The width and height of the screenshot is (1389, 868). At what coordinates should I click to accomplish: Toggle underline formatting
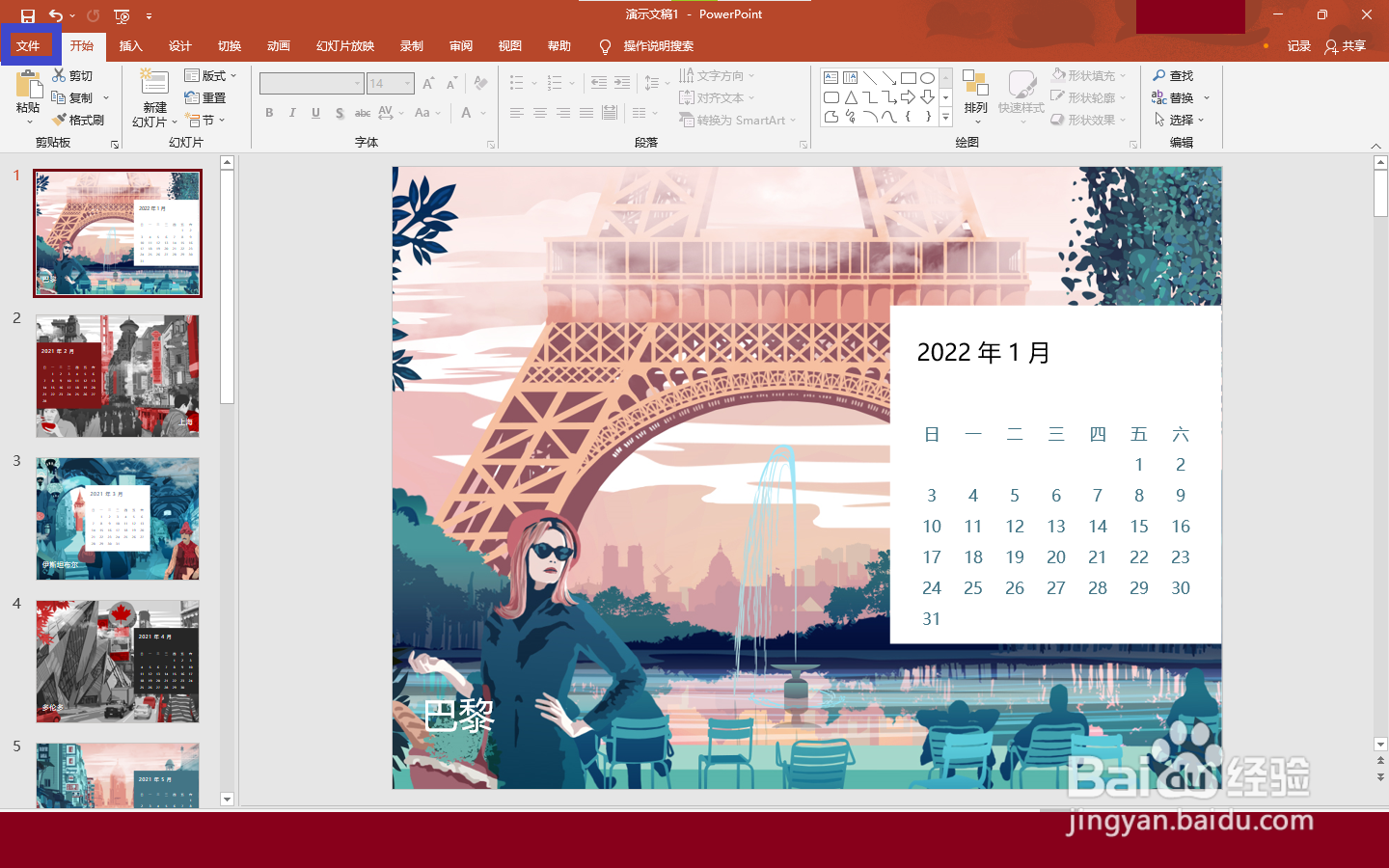click(315, 113)
